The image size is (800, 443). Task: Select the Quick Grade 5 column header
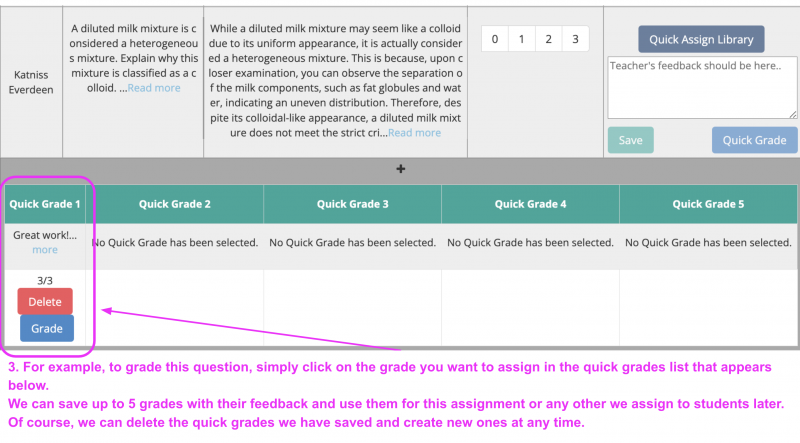[708, 204]
